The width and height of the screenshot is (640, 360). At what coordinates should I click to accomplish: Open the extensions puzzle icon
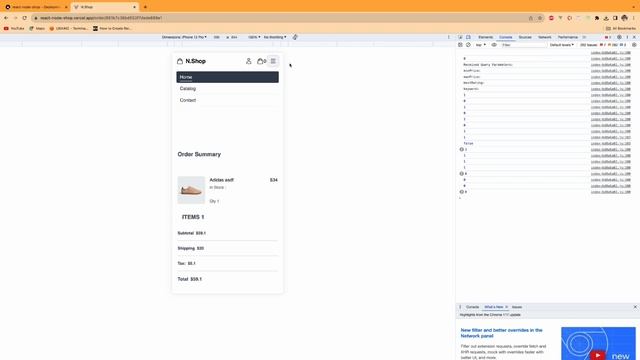pos(597,18)
